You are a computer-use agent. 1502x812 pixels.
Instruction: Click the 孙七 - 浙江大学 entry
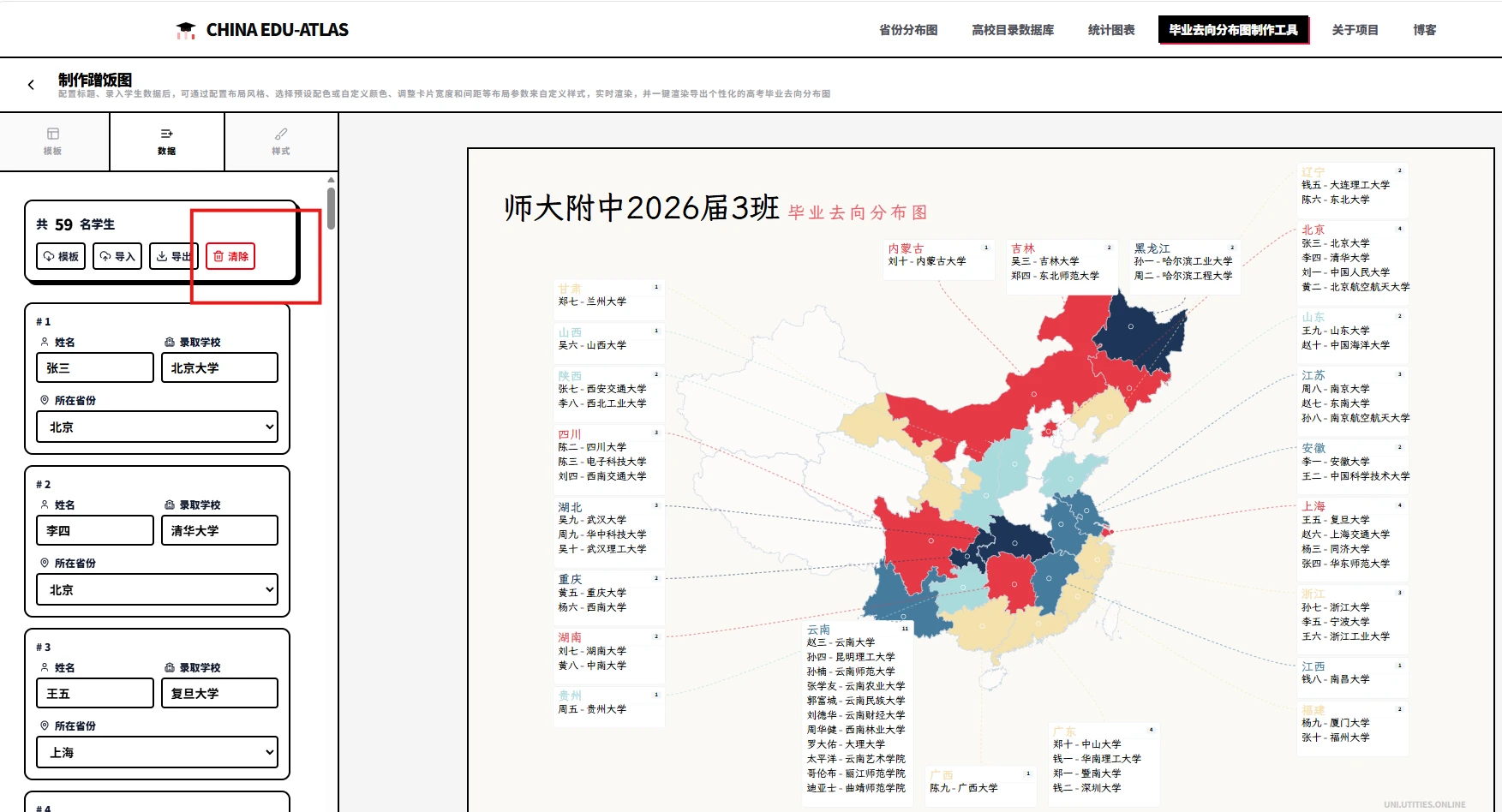click(1336, 607)
